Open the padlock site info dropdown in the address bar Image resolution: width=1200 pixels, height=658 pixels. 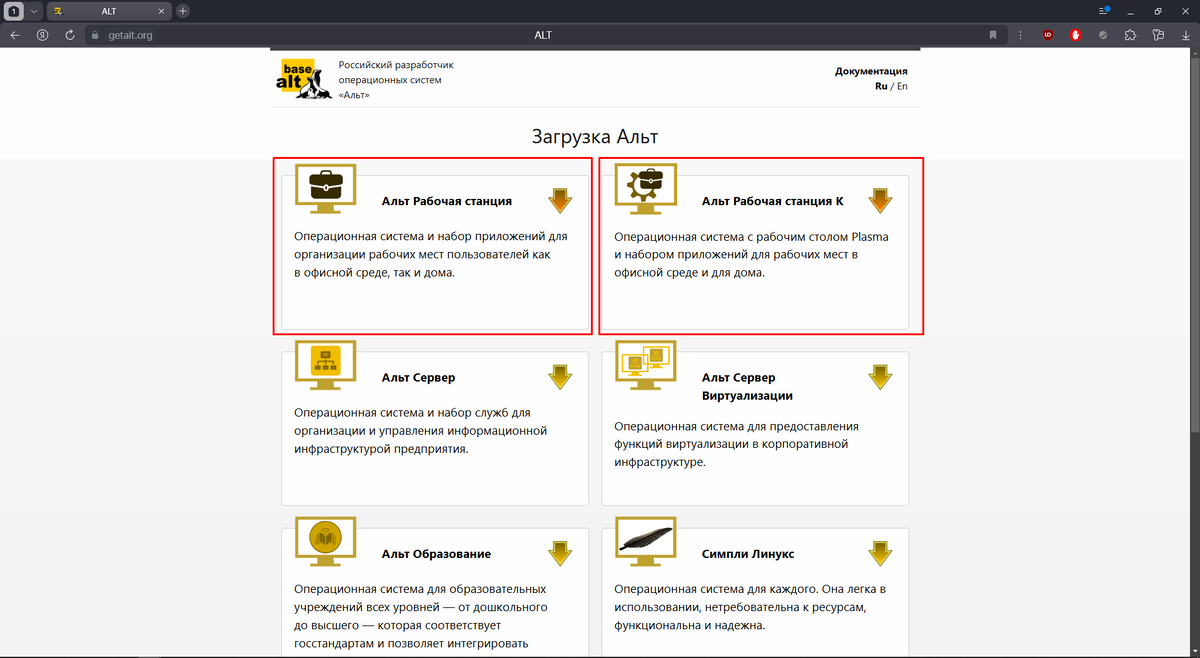tap(93, 34)
